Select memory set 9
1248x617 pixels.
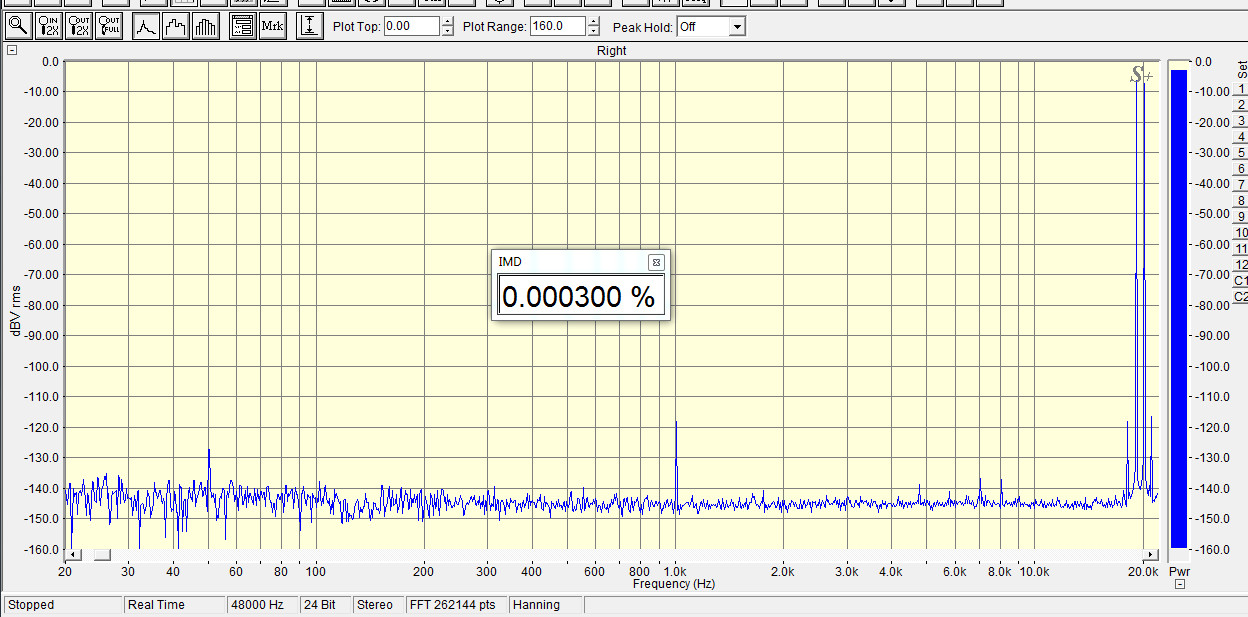(x=1241, y=218)
